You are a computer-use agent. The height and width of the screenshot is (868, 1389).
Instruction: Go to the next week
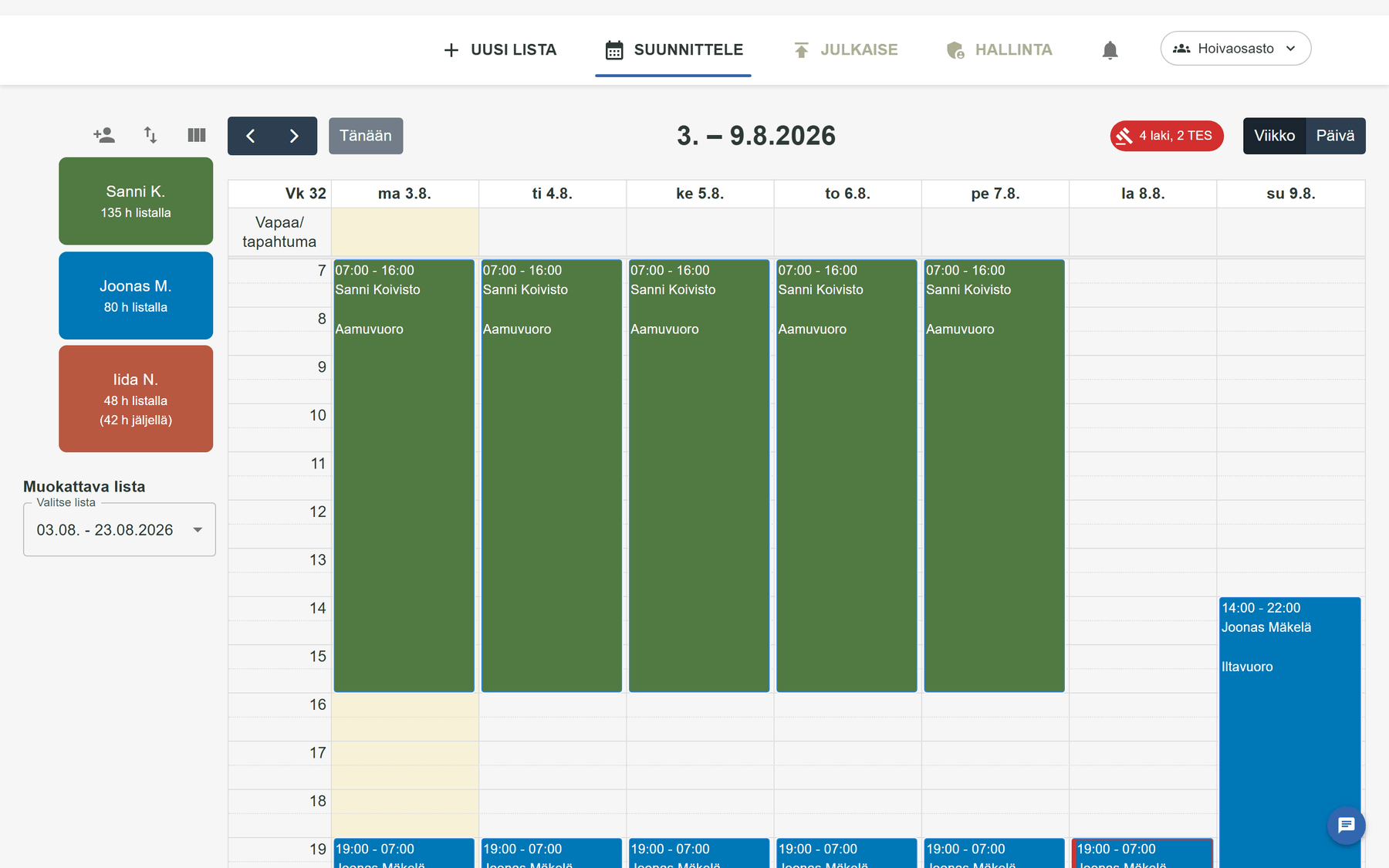tap(294, 136)
